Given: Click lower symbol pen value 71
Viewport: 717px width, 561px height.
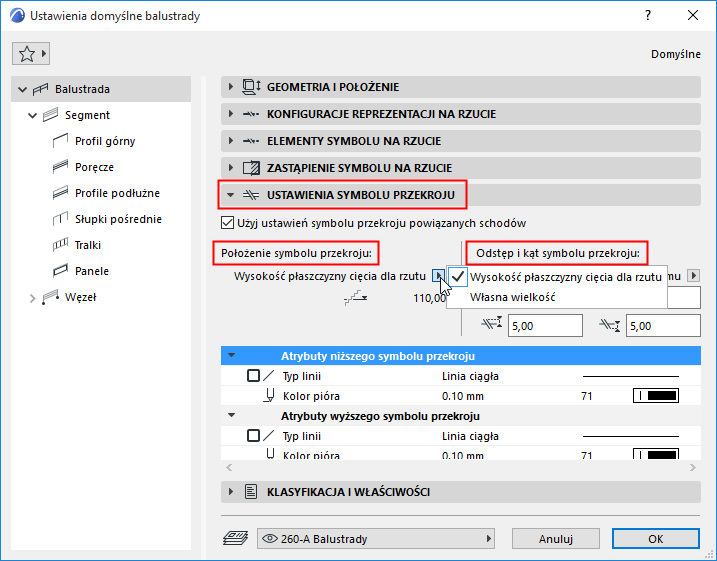Looking at the screenshot, I should point(587,396).
